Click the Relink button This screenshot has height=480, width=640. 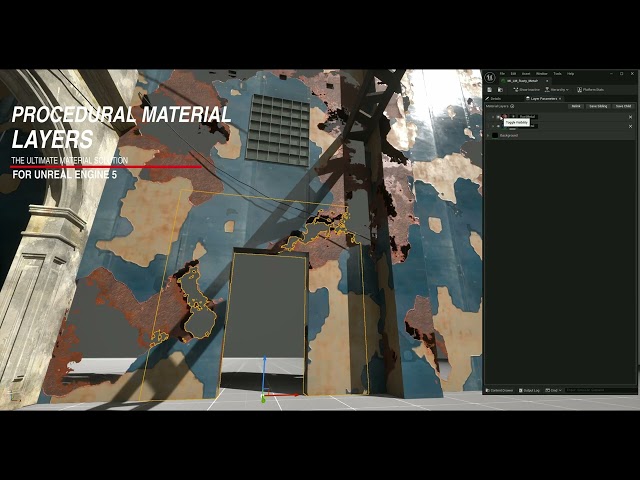click(x=576, y=106)
